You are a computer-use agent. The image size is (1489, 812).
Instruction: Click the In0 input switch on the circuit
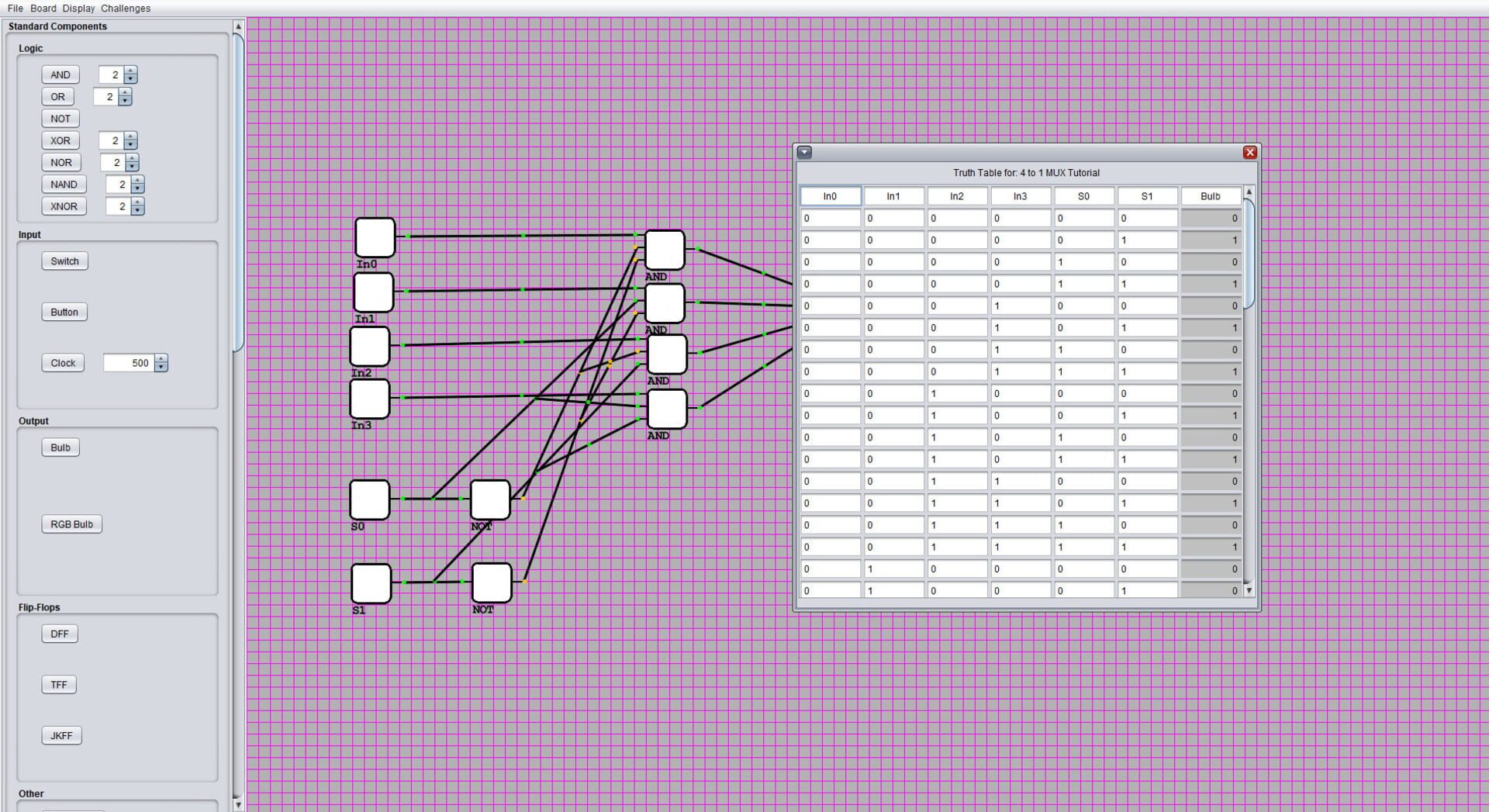[375, 237]
